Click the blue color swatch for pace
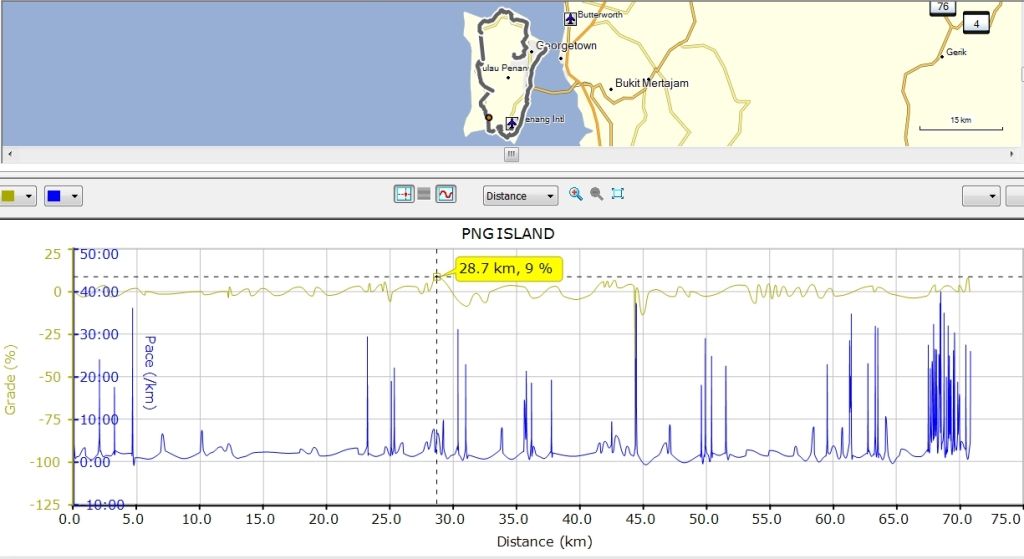 click(x=54, y=196)
